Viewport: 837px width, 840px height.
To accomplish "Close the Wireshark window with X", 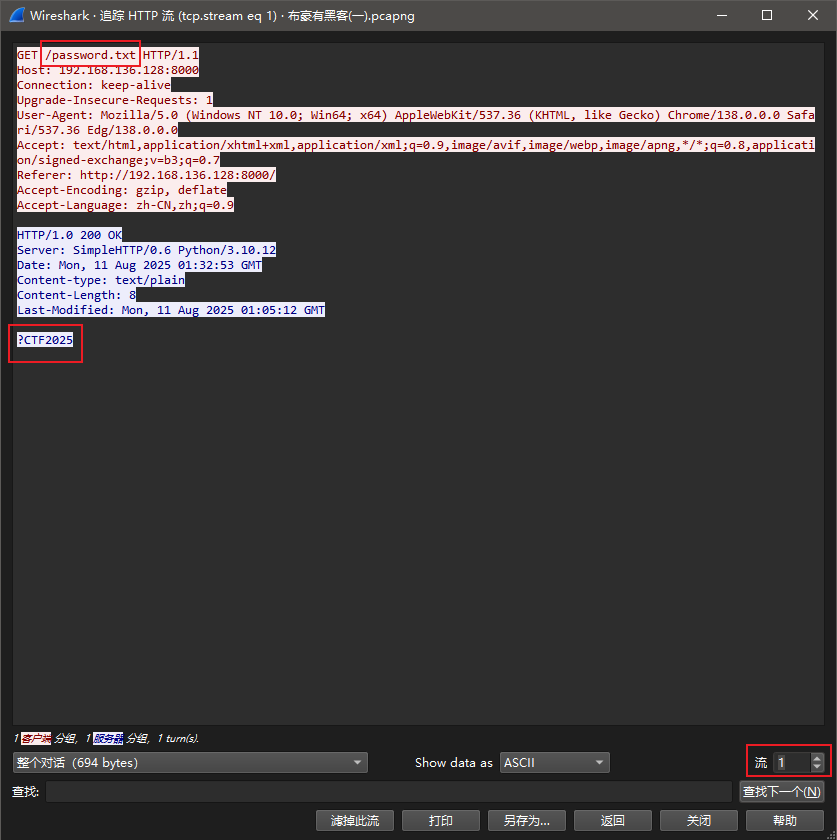I will [x=813, y=15].
